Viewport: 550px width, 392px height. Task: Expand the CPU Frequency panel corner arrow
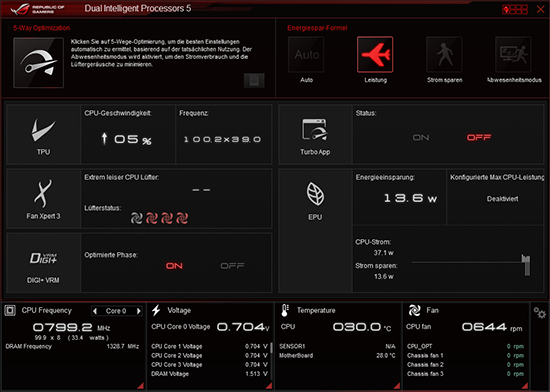(x=141, y=386)
